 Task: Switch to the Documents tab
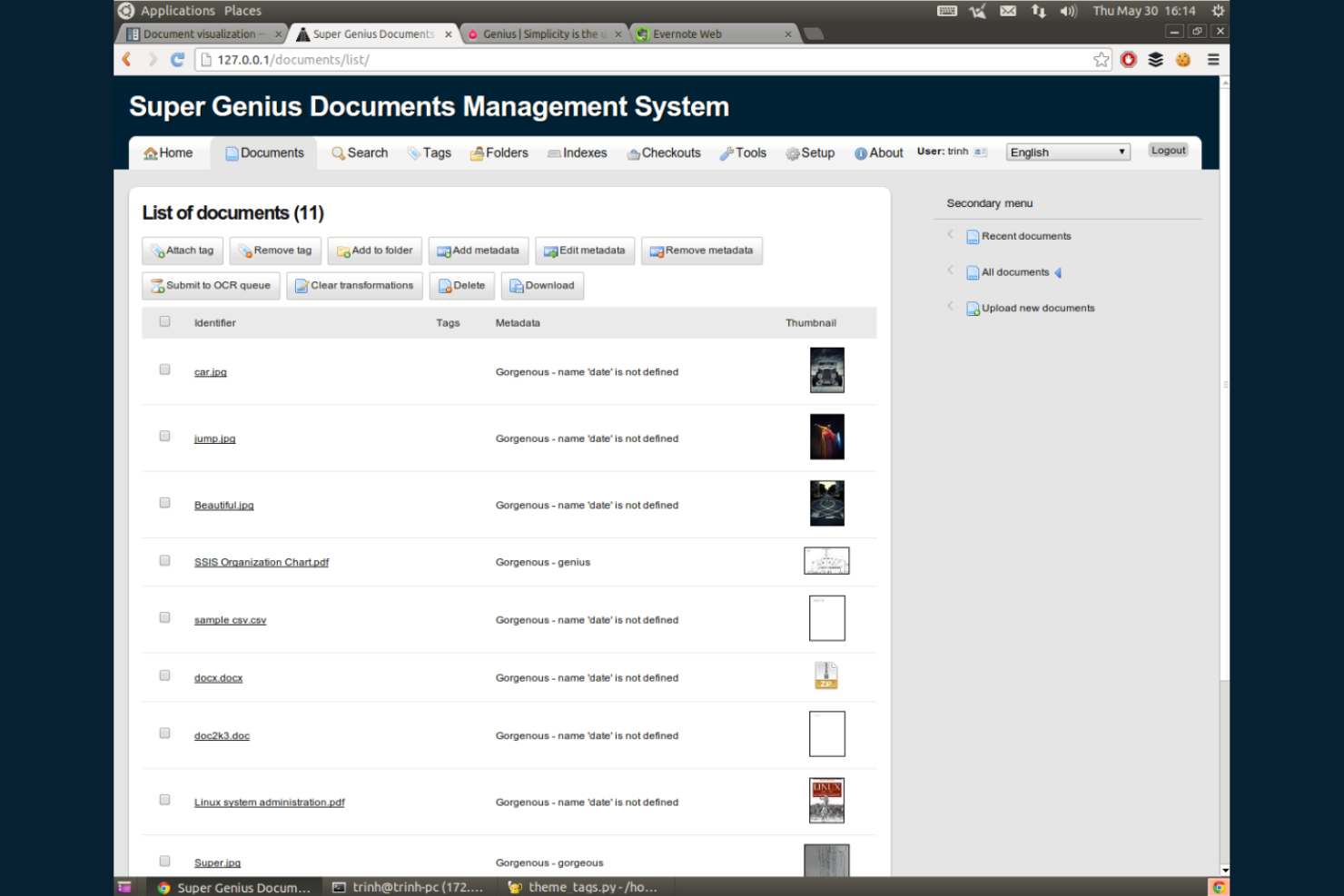click(263, 153)
